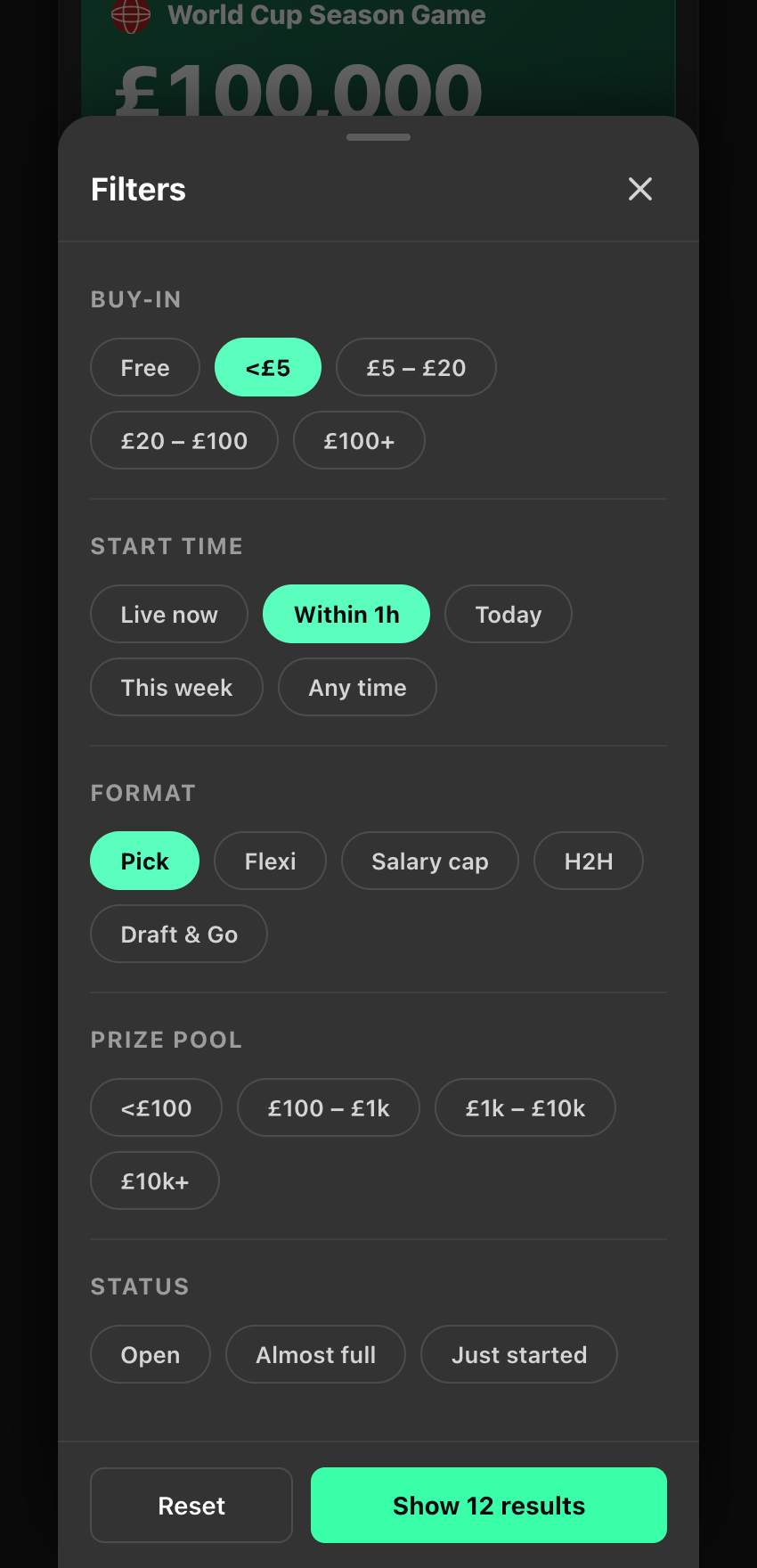Turn off the Within 1h filter
757x1568 pixels.
[346, 614]
